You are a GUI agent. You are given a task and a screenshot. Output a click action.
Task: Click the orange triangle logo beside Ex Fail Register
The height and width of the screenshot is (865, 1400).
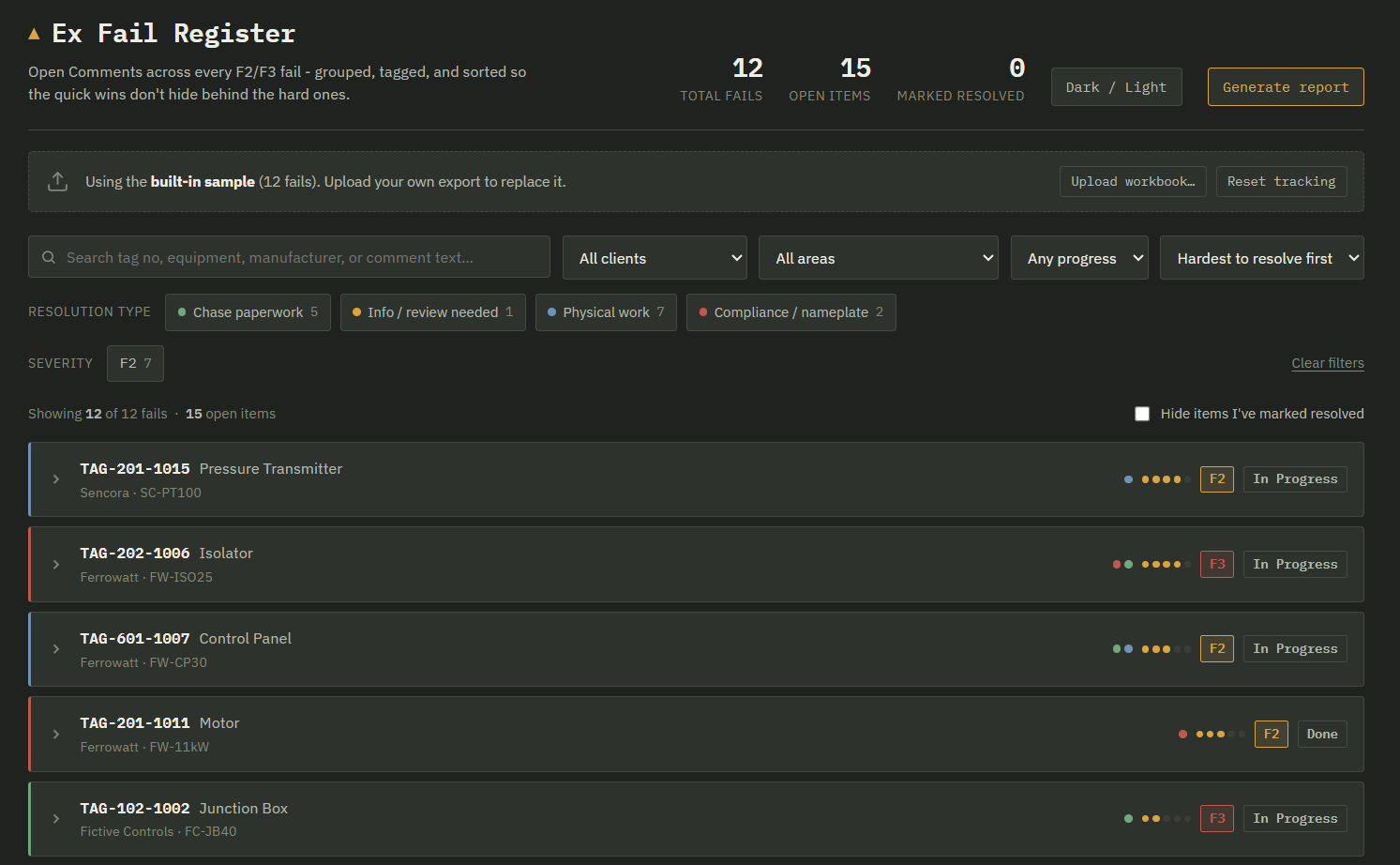[34, 34]
